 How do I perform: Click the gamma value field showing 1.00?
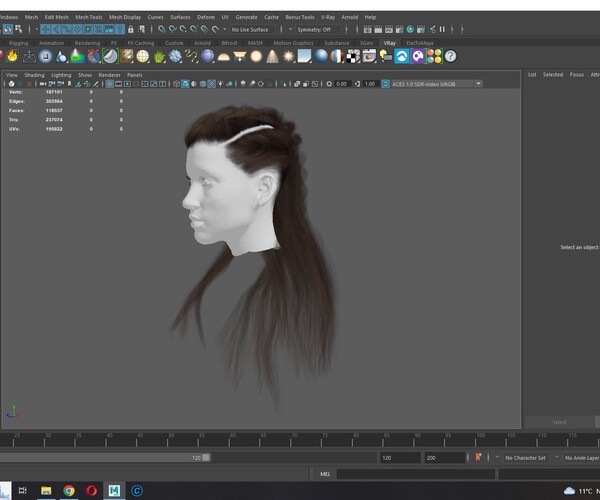pyautogui.click(x=370, y=84)
